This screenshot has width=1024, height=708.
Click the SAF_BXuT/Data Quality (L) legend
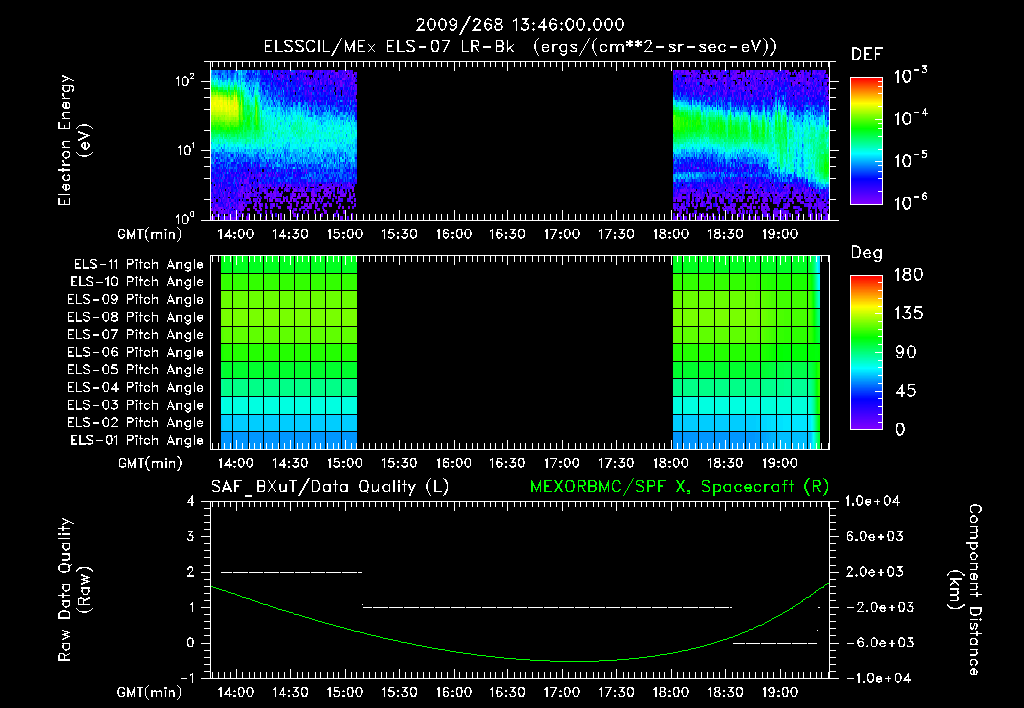(x=330, y=487)
